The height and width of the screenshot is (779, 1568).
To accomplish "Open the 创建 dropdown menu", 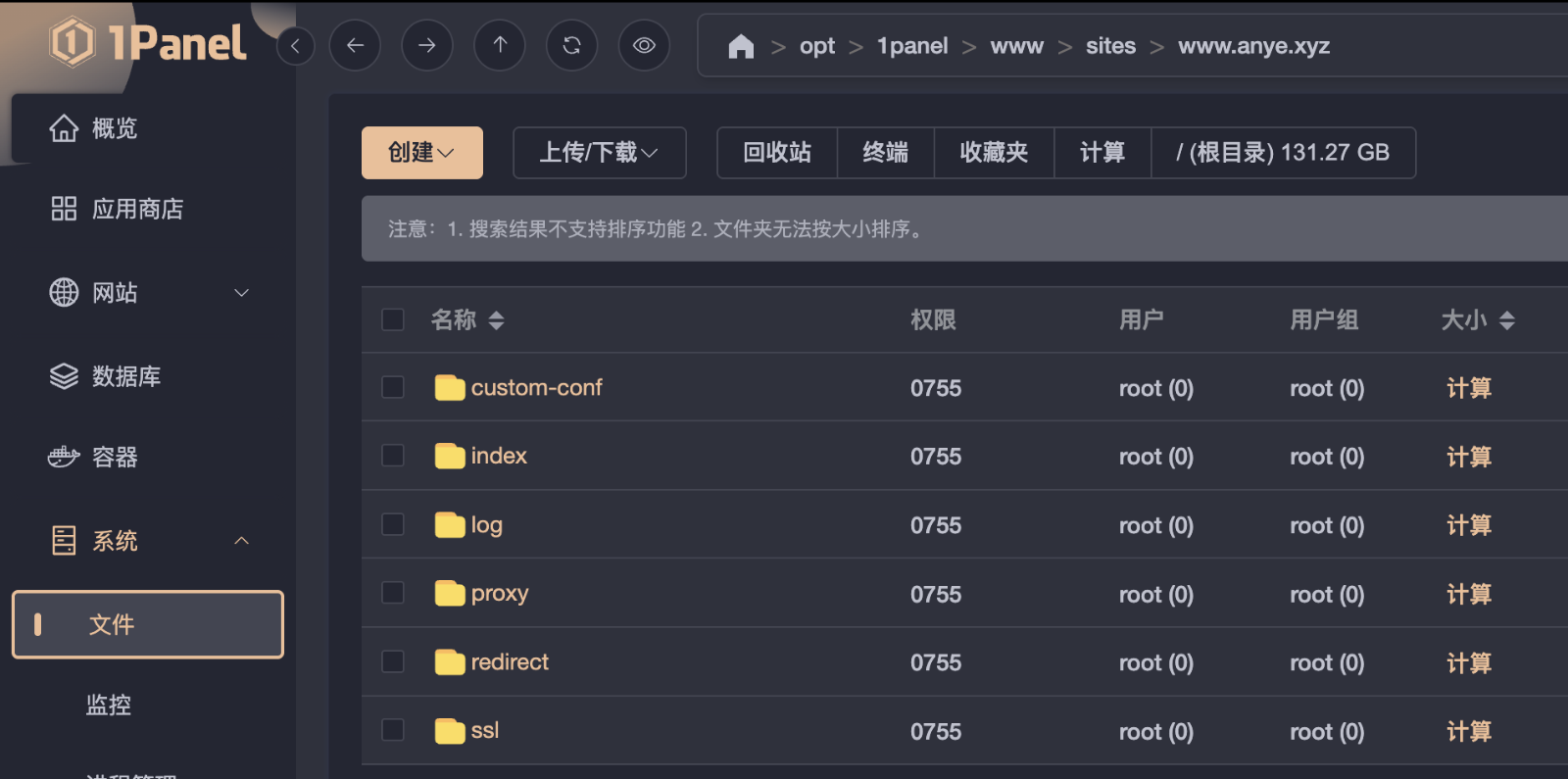I will pyautogui.click(x=421, y=152).
